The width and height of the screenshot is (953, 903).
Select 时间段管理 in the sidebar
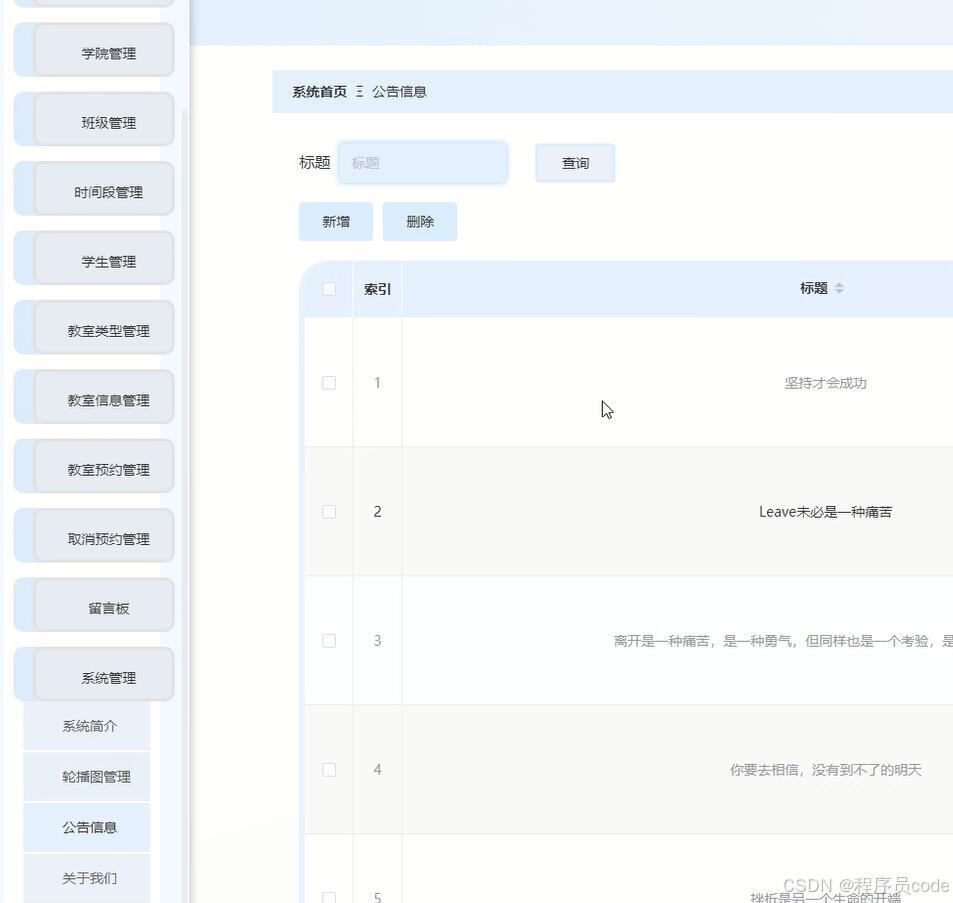coord(92,188)
